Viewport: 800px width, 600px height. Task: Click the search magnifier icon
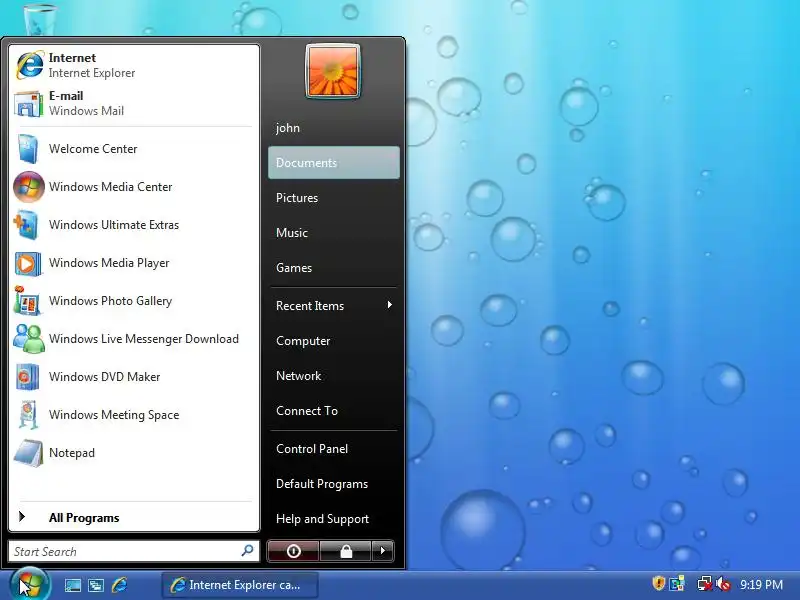pyautogui.click(x=247, y=551)
